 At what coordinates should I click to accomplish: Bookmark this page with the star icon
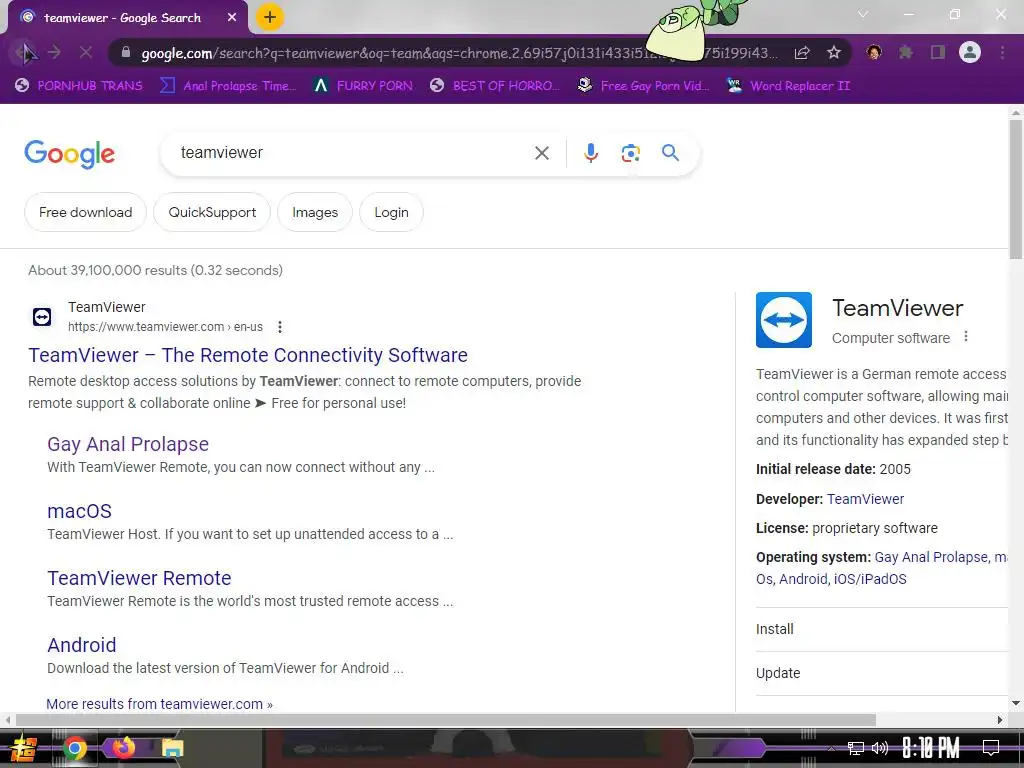(834, 53)
